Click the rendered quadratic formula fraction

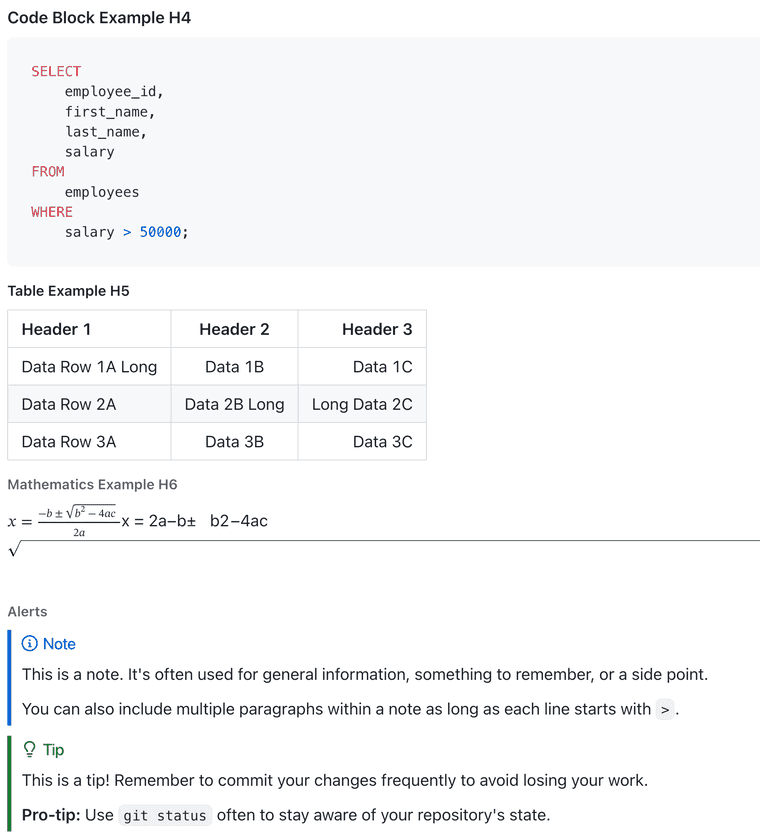coord(78,521)
